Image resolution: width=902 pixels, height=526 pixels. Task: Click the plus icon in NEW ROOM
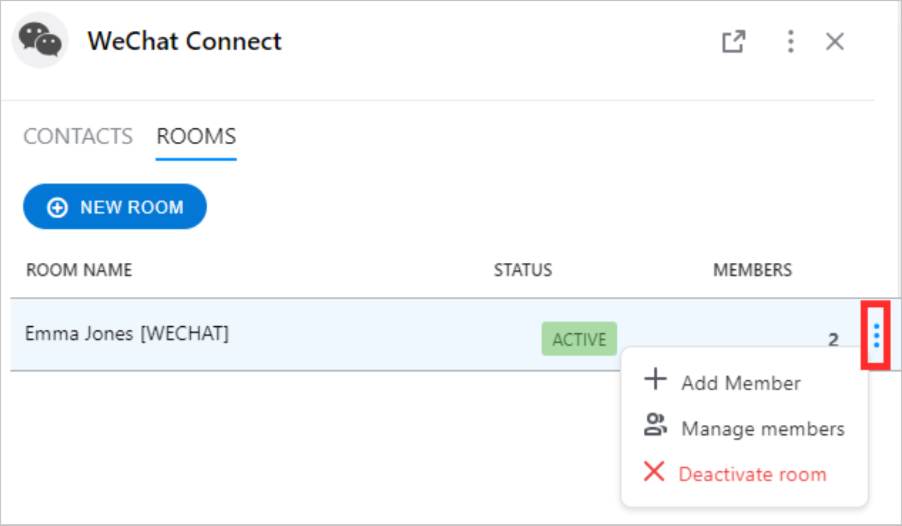(x=57, y=207)
